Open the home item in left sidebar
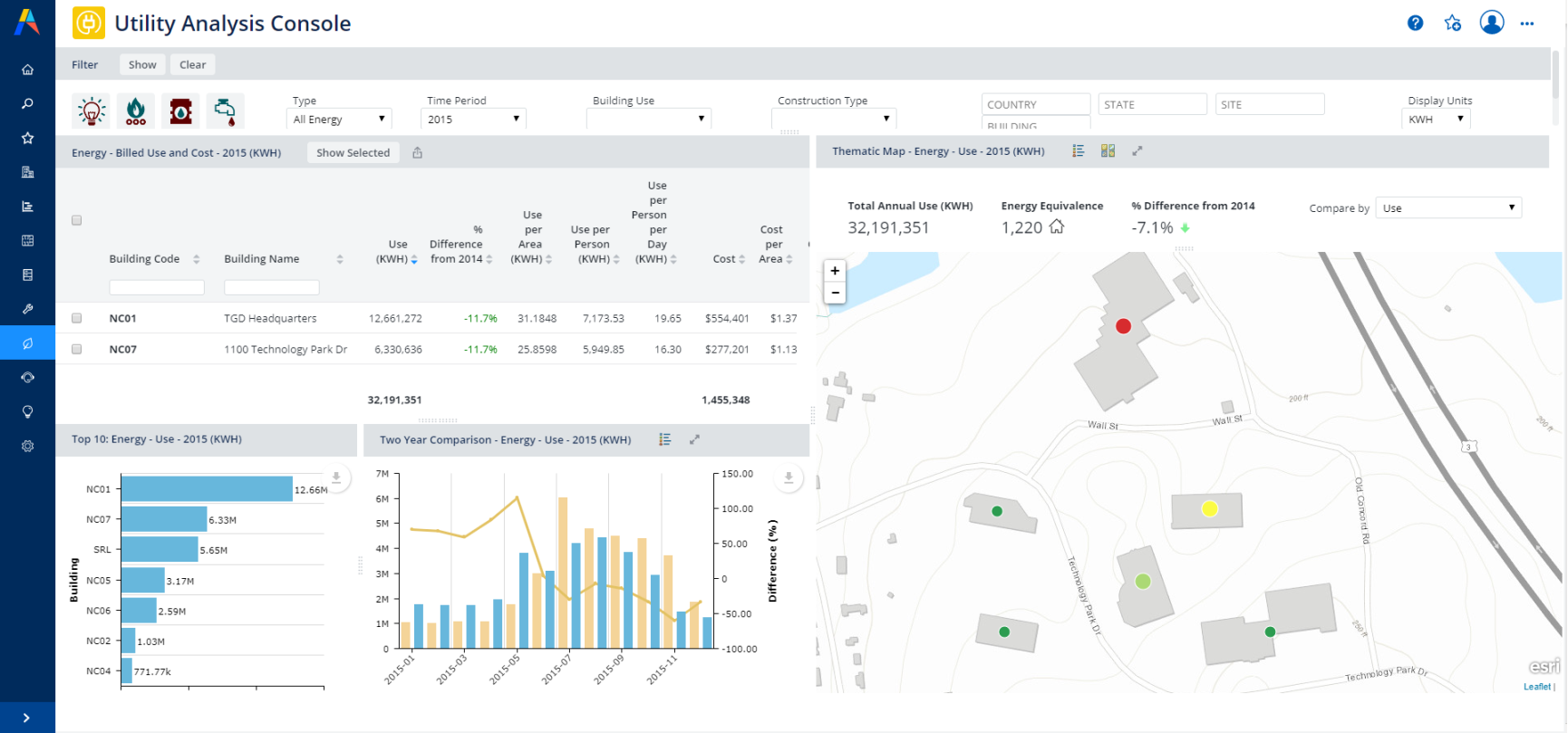Viewport: 1568px width, 733px height. (27, 70)
